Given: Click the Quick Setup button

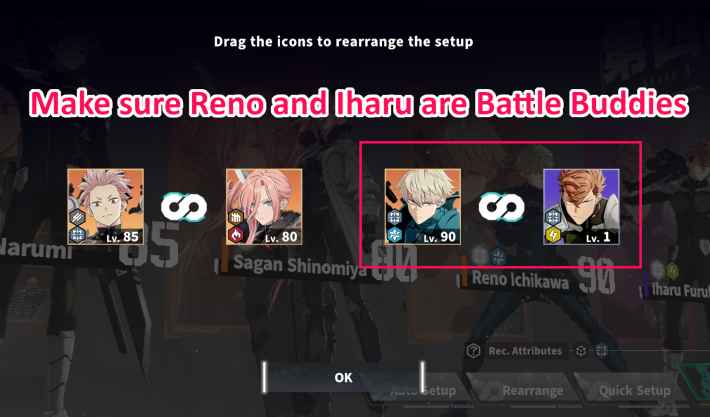Looking at the screenshot, I should (x=635, y=391).
